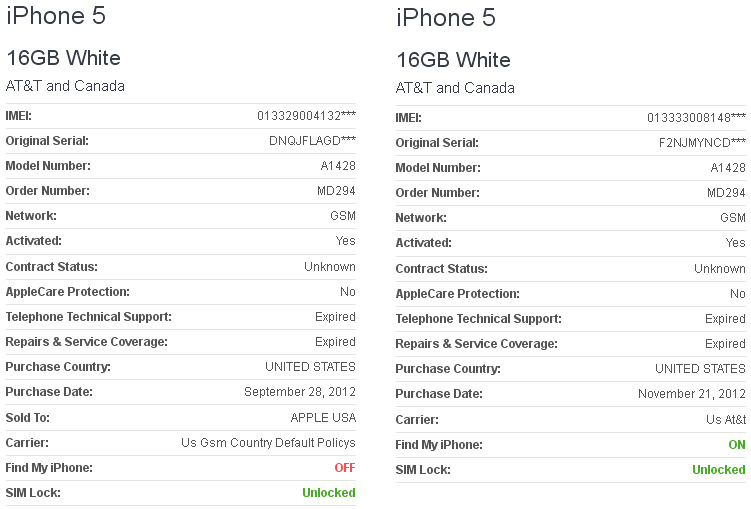Click the Sold To label
The width and height of the screenshot is (751, 509).
(x=28, y=417)
